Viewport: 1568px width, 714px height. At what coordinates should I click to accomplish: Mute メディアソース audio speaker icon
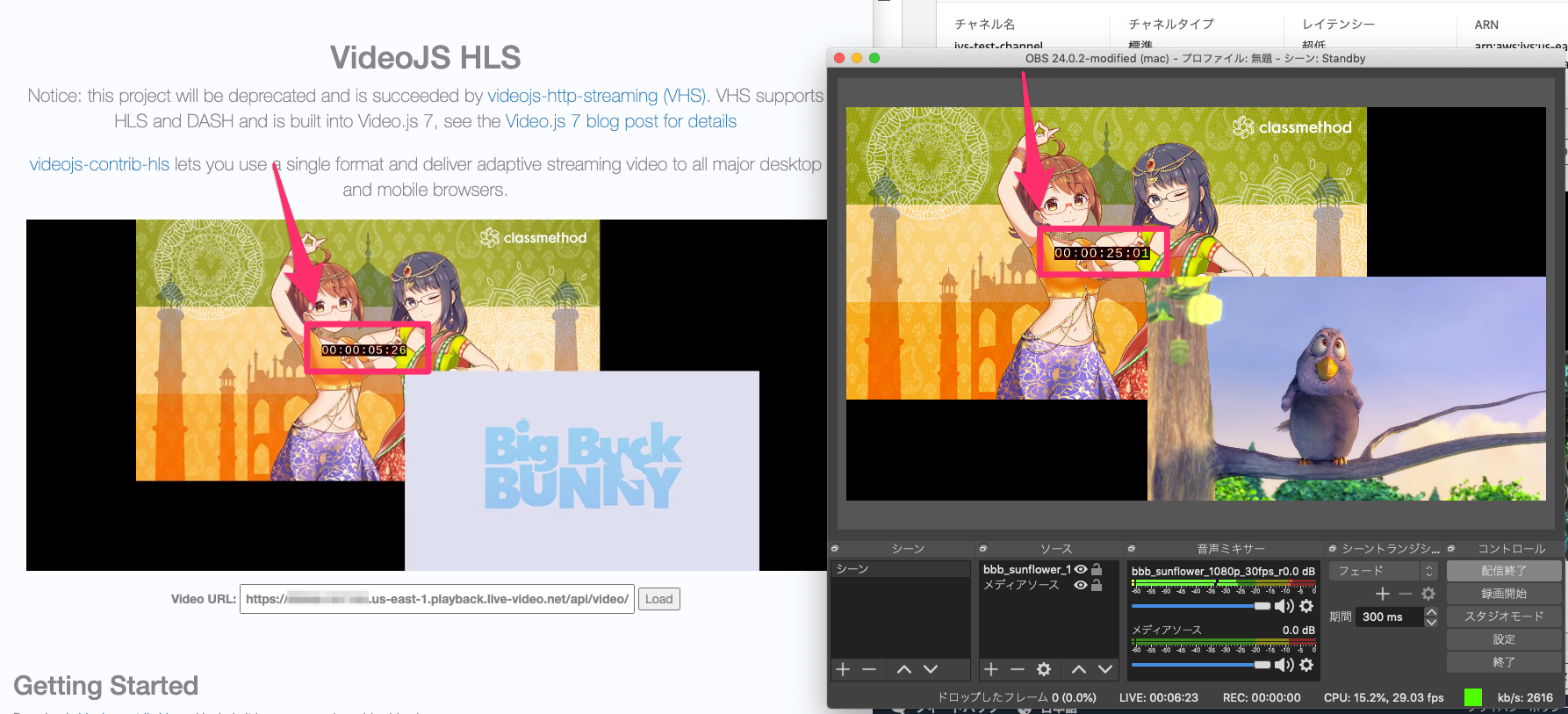(x=1284, y=665)
